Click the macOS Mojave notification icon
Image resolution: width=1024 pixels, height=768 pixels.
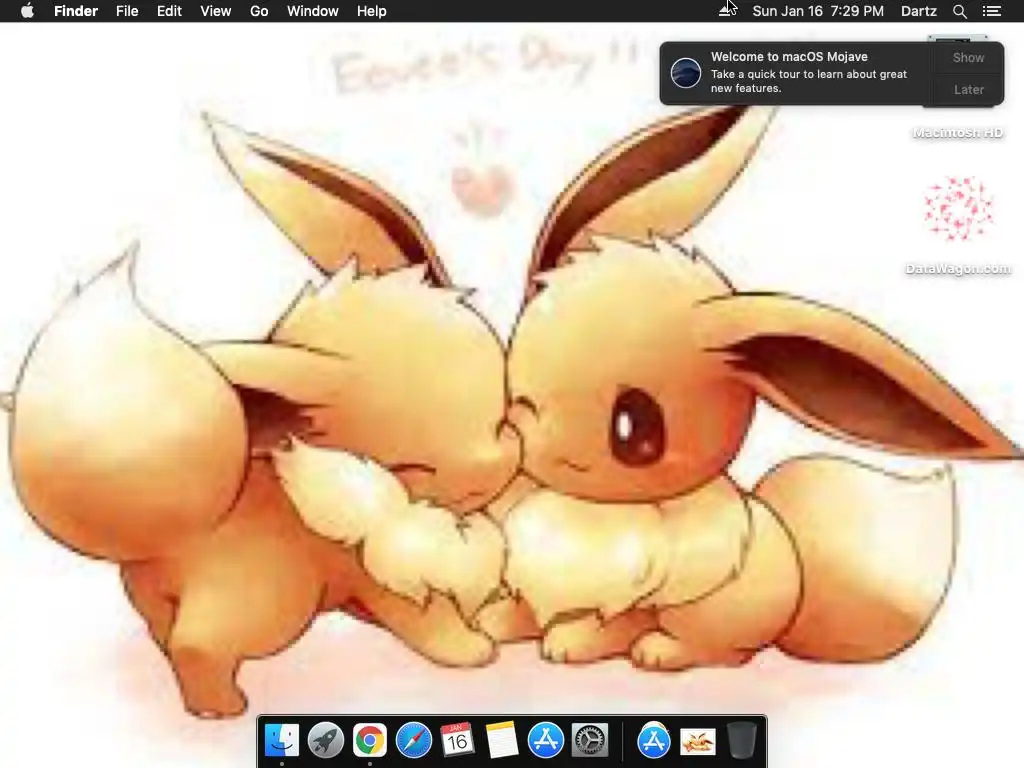pos(686,73)
